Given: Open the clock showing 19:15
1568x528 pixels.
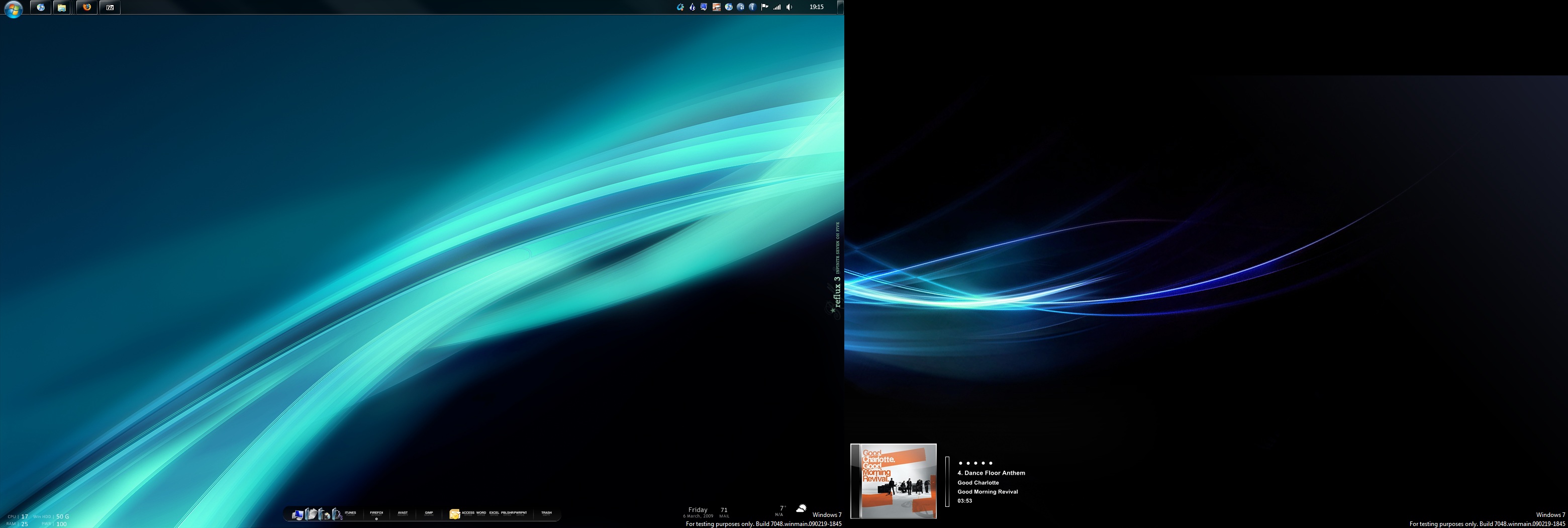Looking at the screenshot, I should tap(816, 8).
